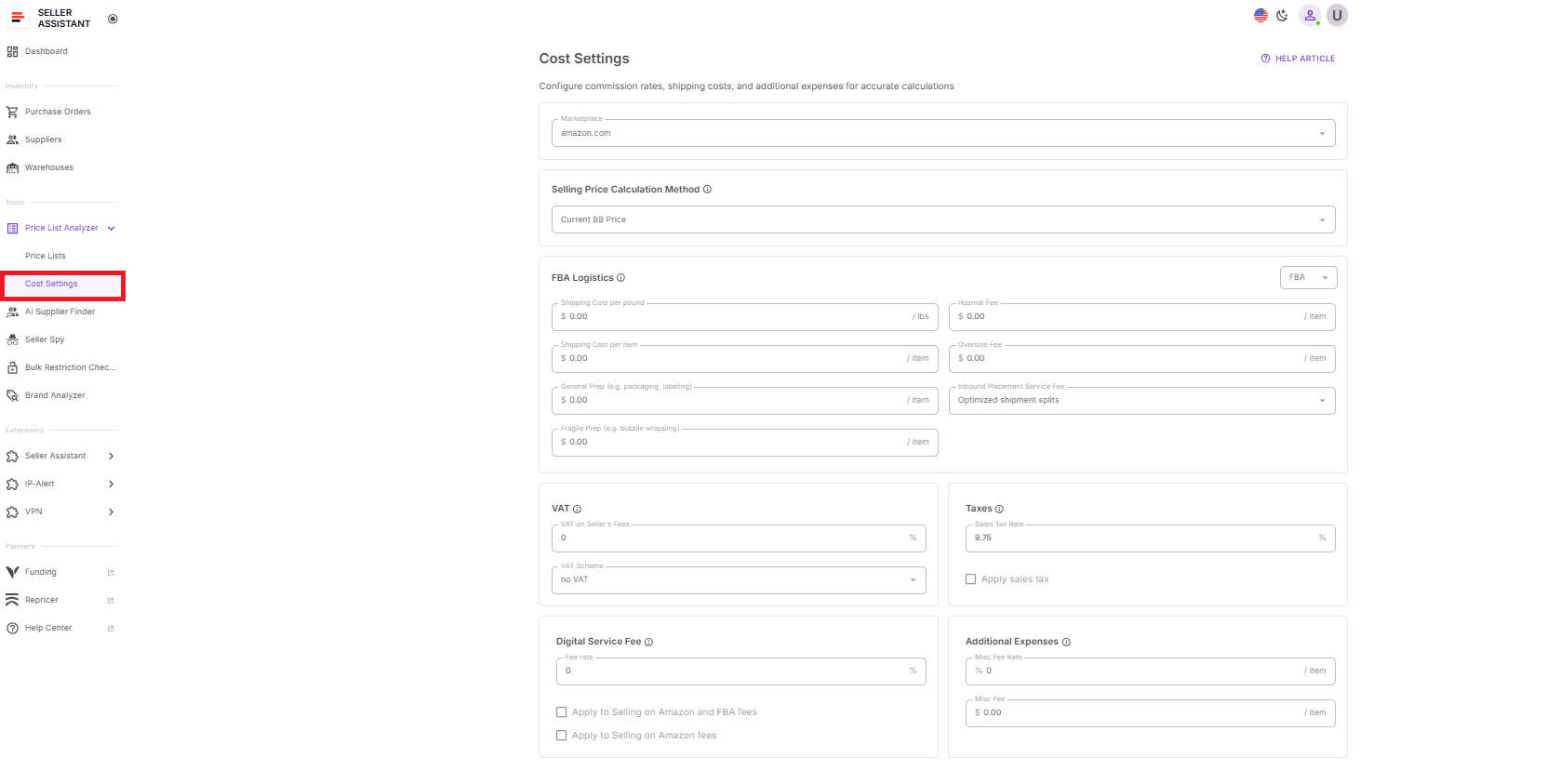The image size is (1547, 784).
Task: Open the Brand Analyzer tool
Action: click(54, 395)
